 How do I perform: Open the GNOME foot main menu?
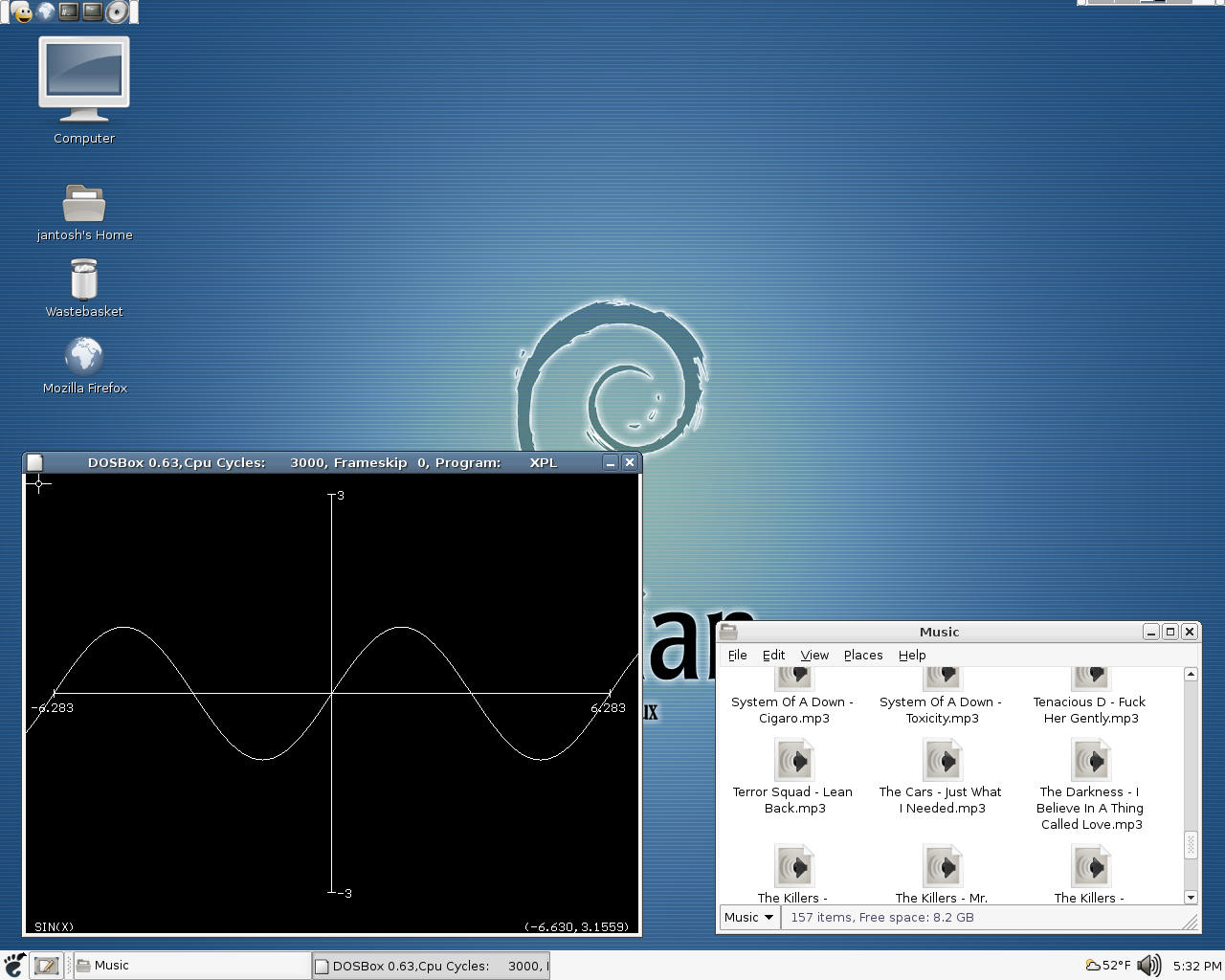coord(14,965)
